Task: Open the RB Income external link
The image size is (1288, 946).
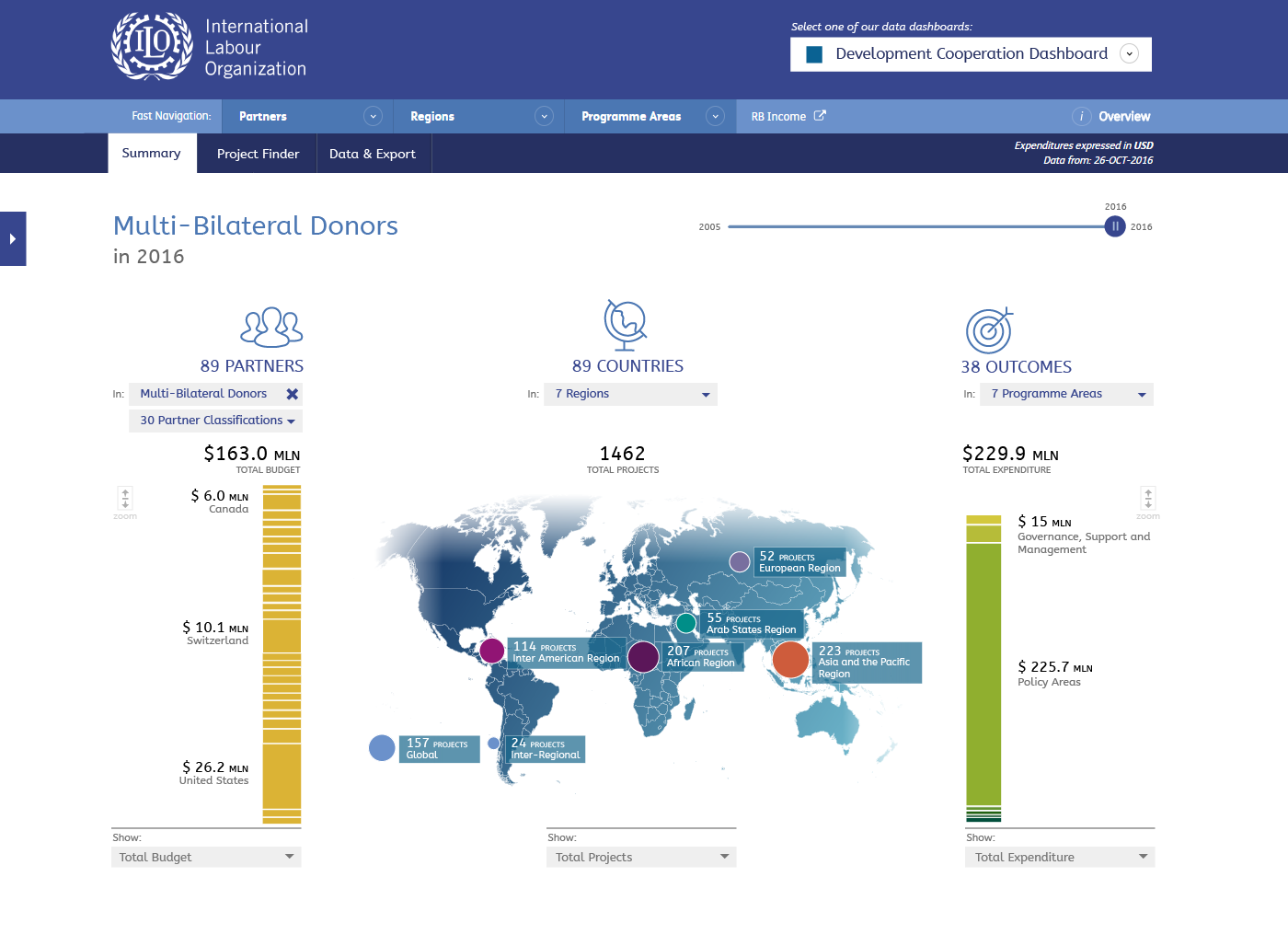Action: pos(788,117)
